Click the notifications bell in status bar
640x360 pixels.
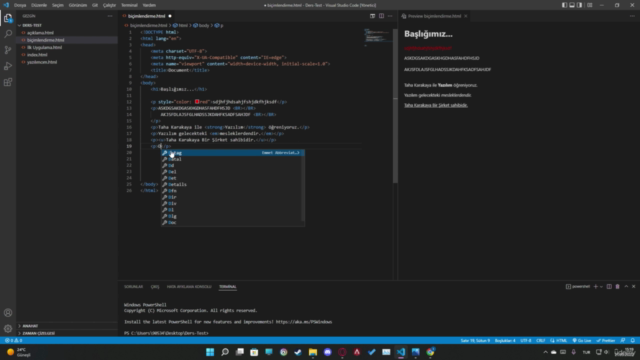(633, 340)
